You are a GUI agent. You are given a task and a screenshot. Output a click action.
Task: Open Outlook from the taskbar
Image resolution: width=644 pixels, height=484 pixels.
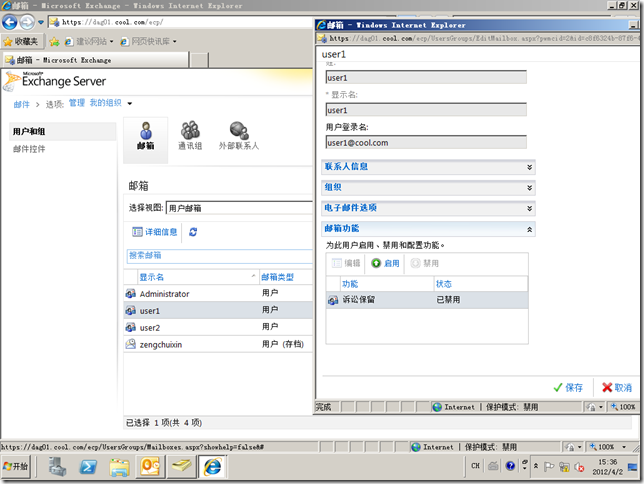(150, 467)
